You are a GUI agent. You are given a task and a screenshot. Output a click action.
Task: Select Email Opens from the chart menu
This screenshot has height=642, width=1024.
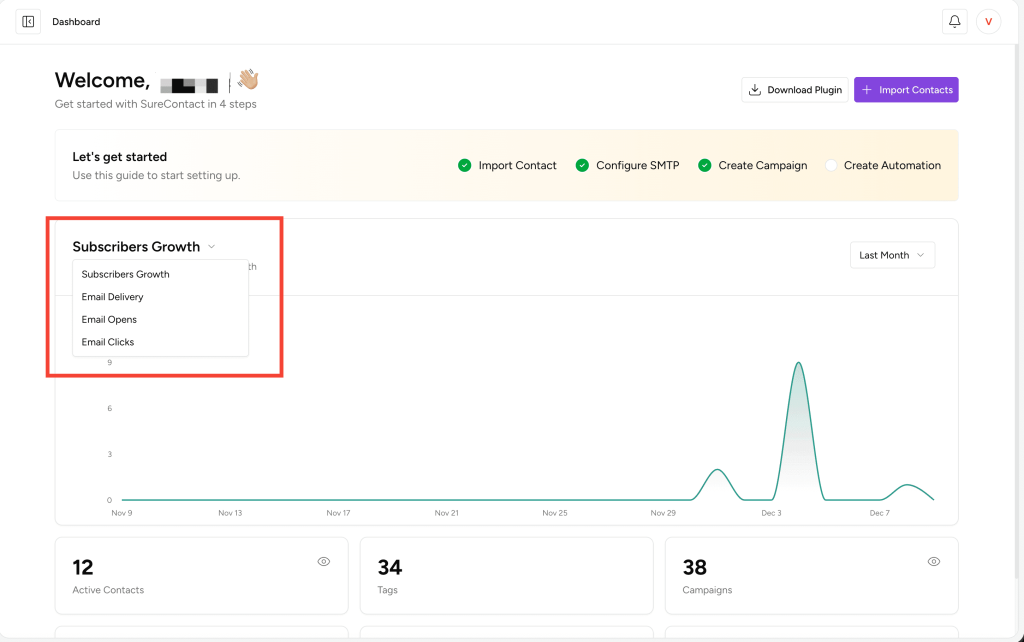tap(109, 320)
